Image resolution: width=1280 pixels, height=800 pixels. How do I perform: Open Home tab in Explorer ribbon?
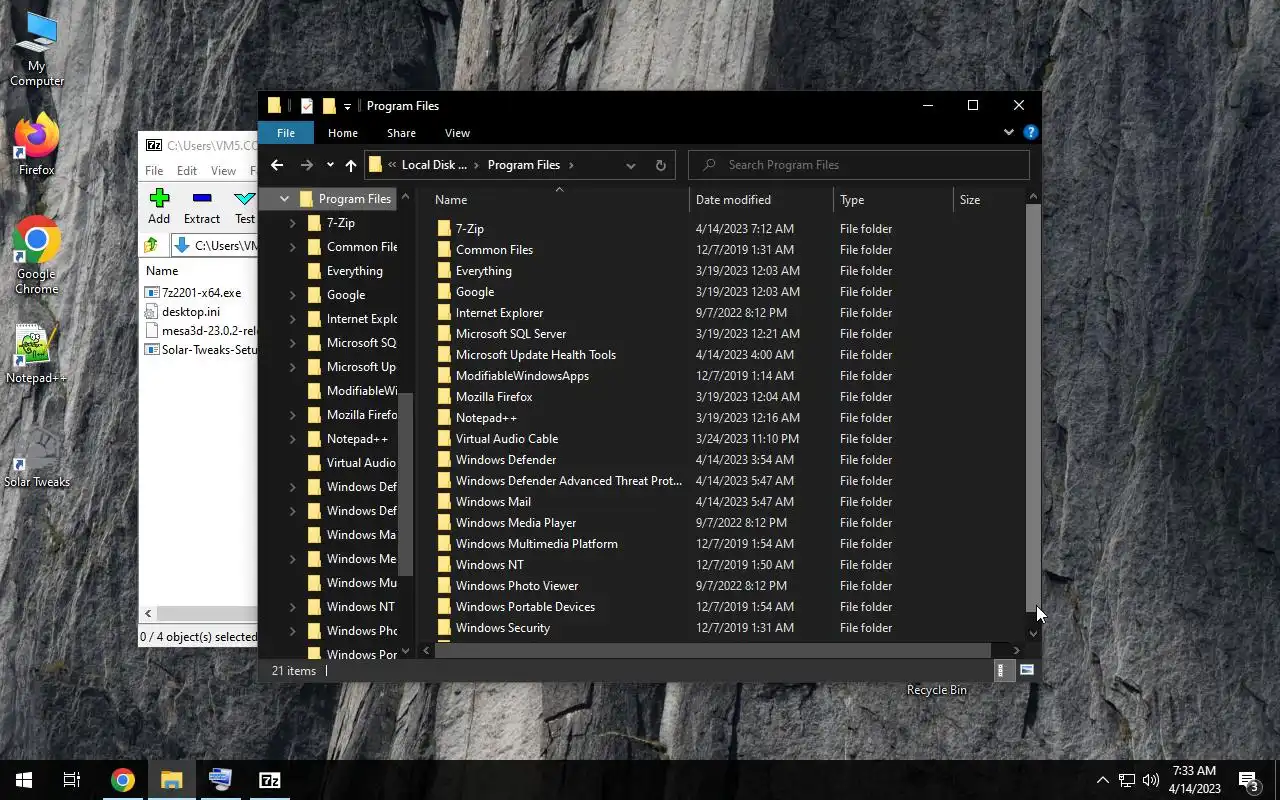click(x=342, y=133)
